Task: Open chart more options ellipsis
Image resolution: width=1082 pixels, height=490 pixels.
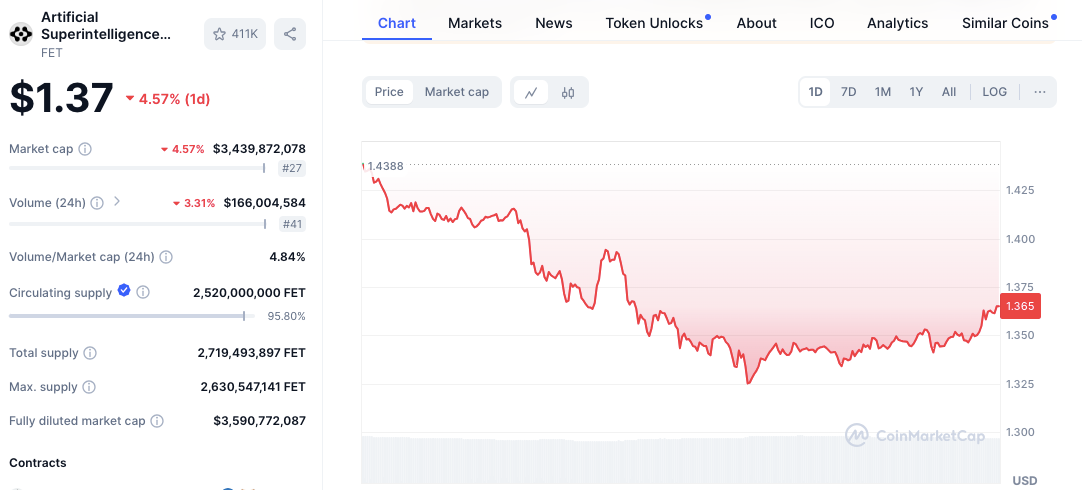Action: point(1040,92)
